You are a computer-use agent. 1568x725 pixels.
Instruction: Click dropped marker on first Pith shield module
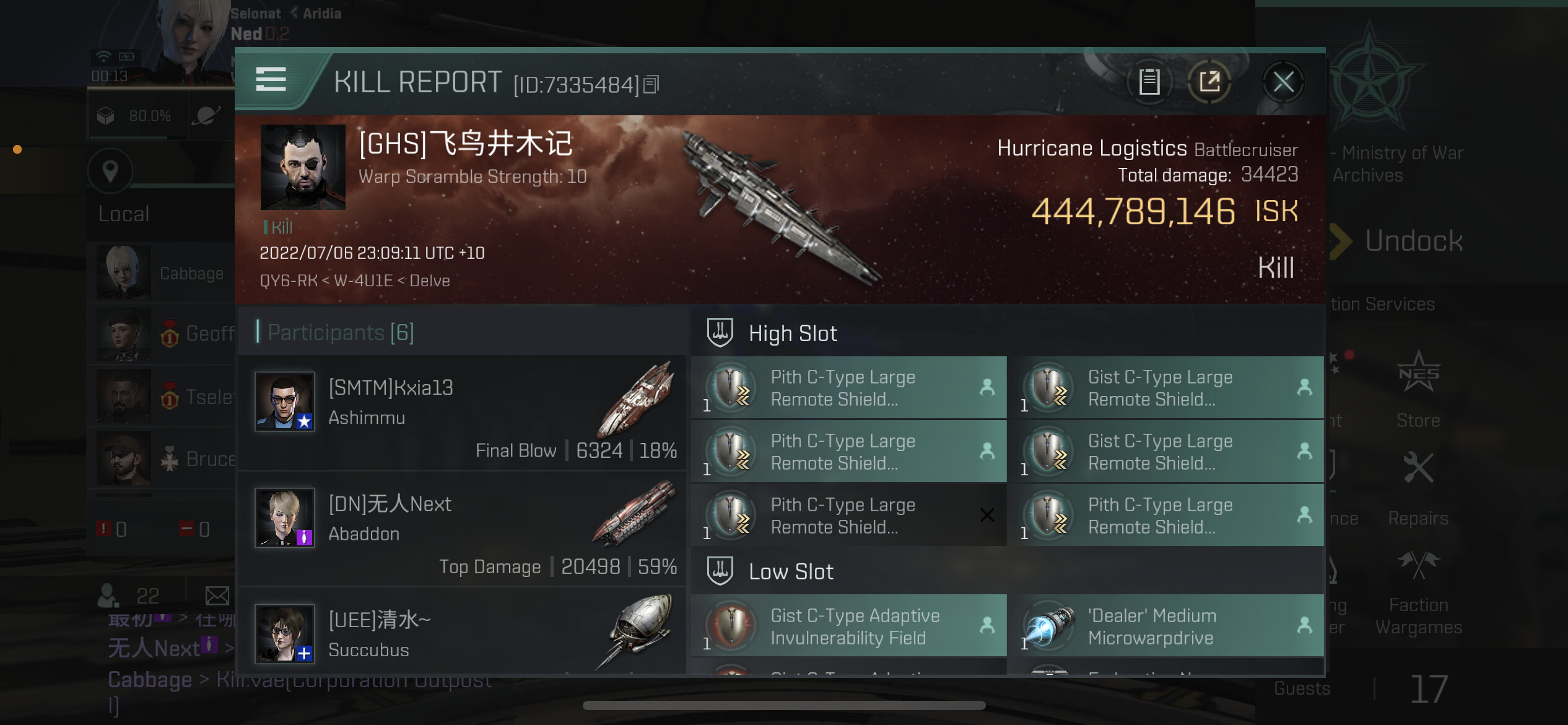tap(987, 387)
